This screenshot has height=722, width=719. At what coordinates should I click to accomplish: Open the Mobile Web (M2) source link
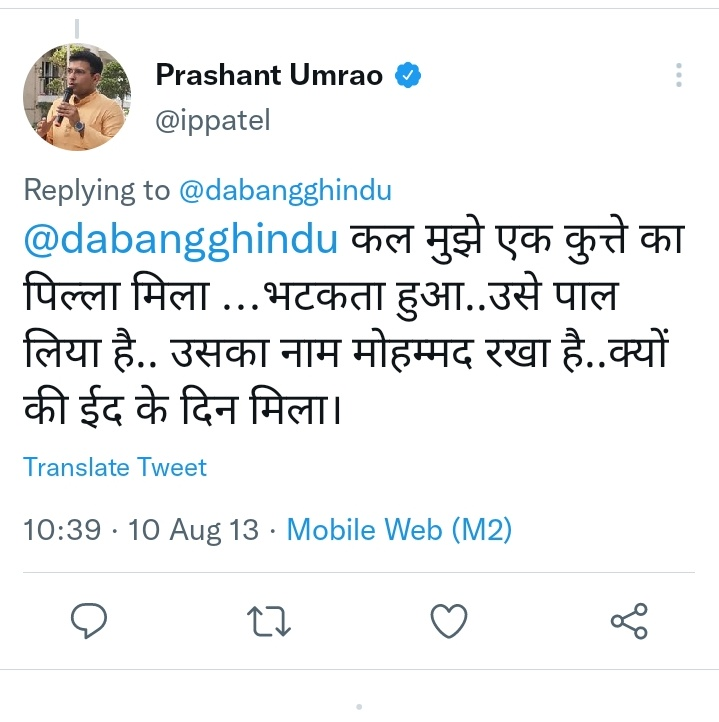(x=399, y=529)
